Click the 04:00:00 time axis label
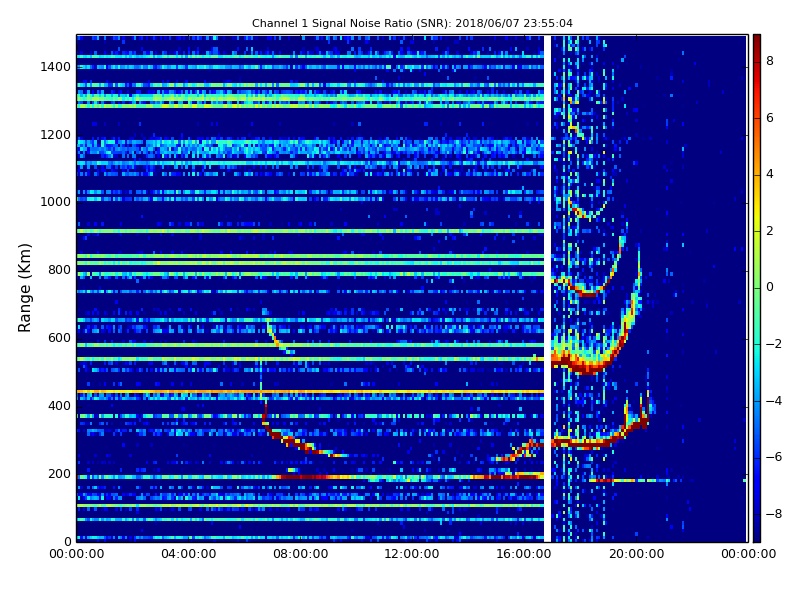The image size is (800, 600). tap(189, 554)
